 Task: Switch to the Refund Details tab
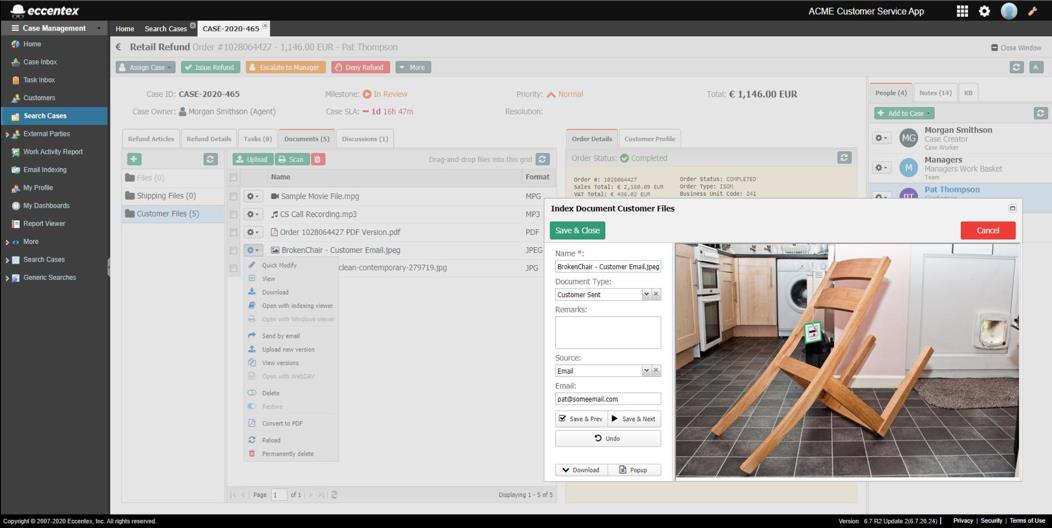click(209, 139)
